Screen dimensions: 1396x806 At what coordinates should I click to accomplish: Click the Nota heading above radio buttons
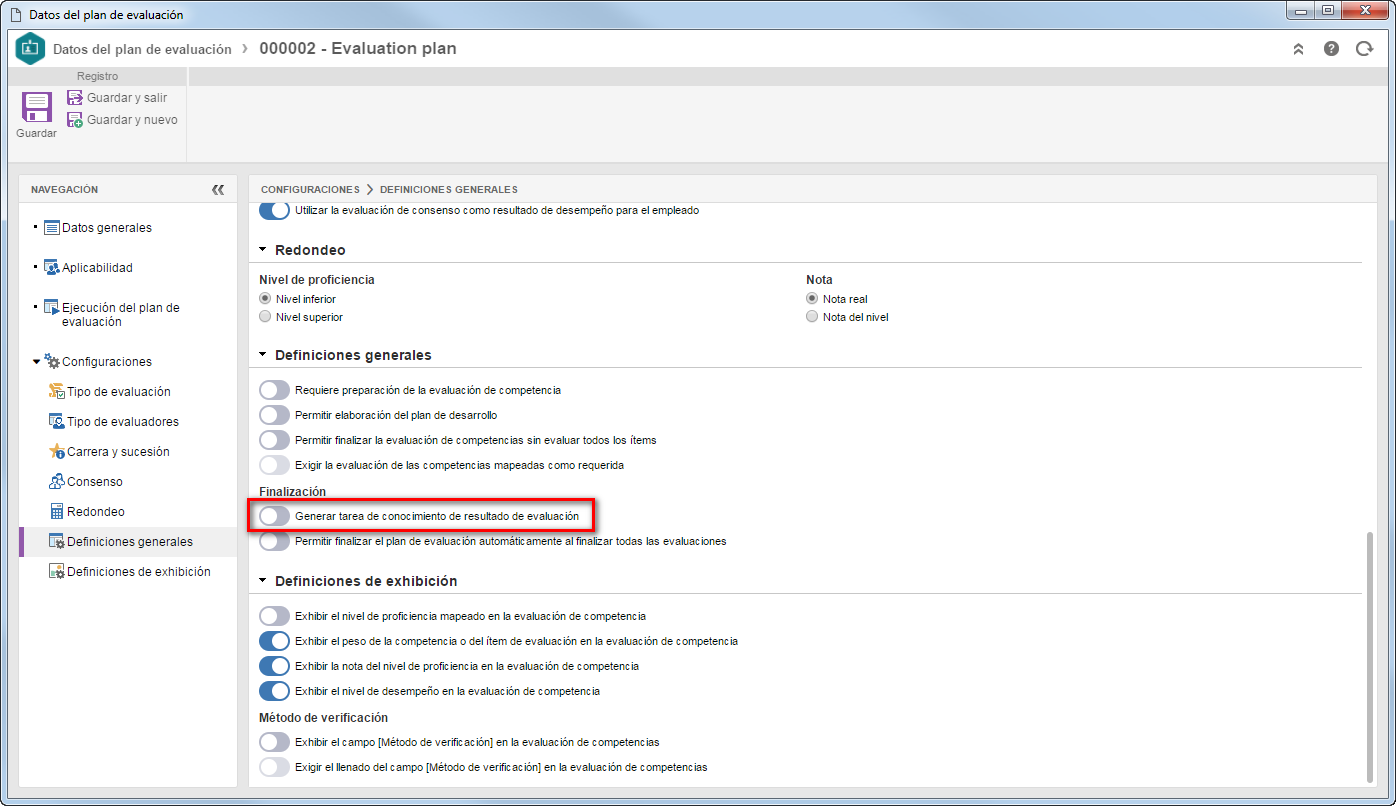coord(820,280)
